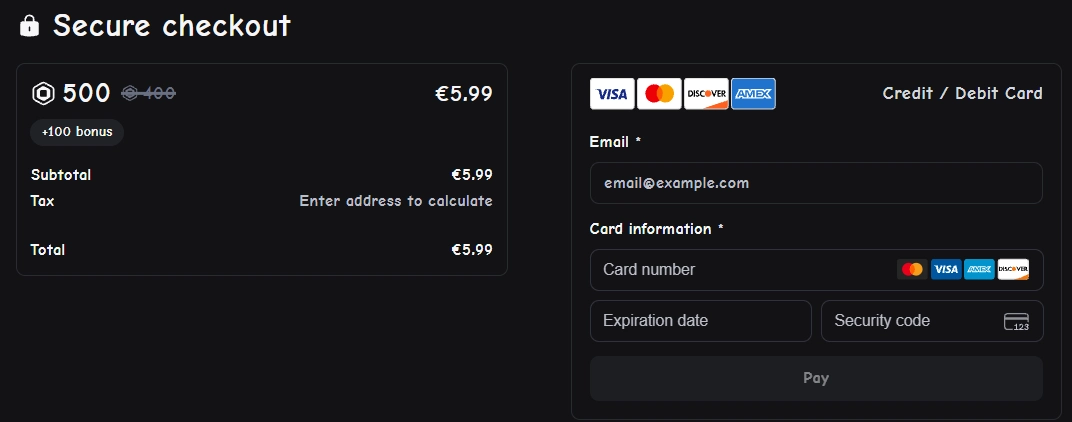Click the Robux hexagon icon next to 500
1072x422 pixels.
(x=43, y=94)
